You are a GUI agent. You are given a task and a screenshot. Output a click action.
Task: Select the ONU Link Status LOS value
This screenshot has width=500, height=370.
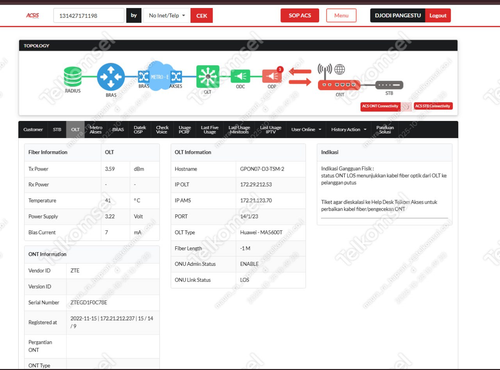point(244,280)
